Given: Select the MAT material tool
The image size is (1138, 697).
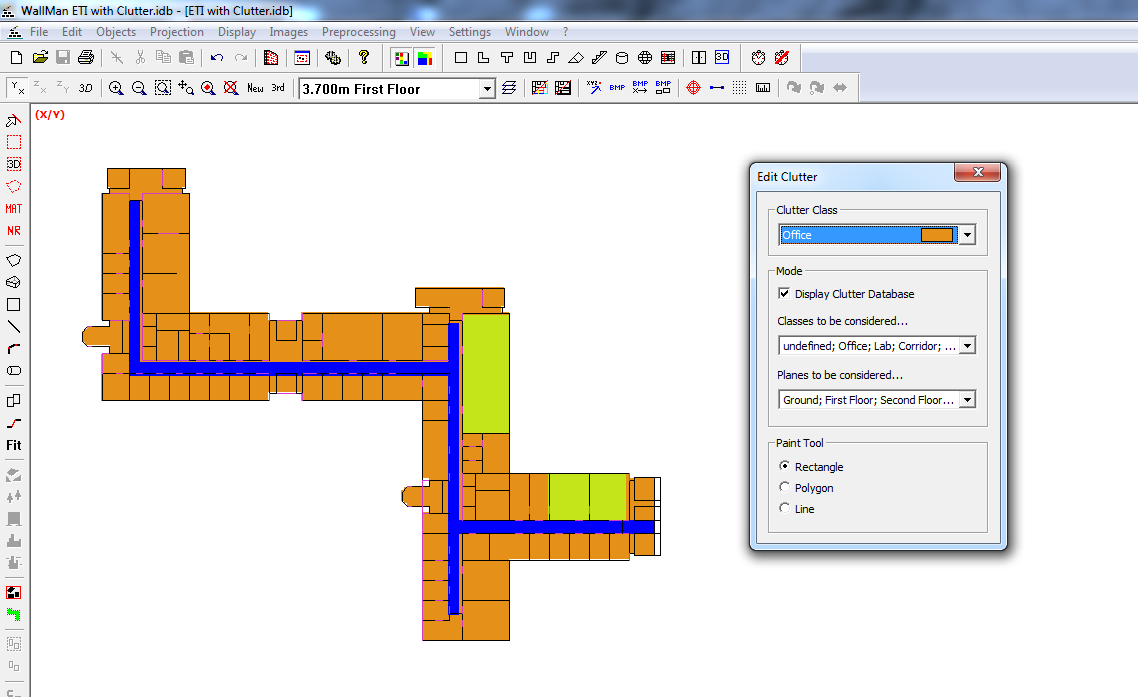Looking at the screenshot, I should pos(14,209).
